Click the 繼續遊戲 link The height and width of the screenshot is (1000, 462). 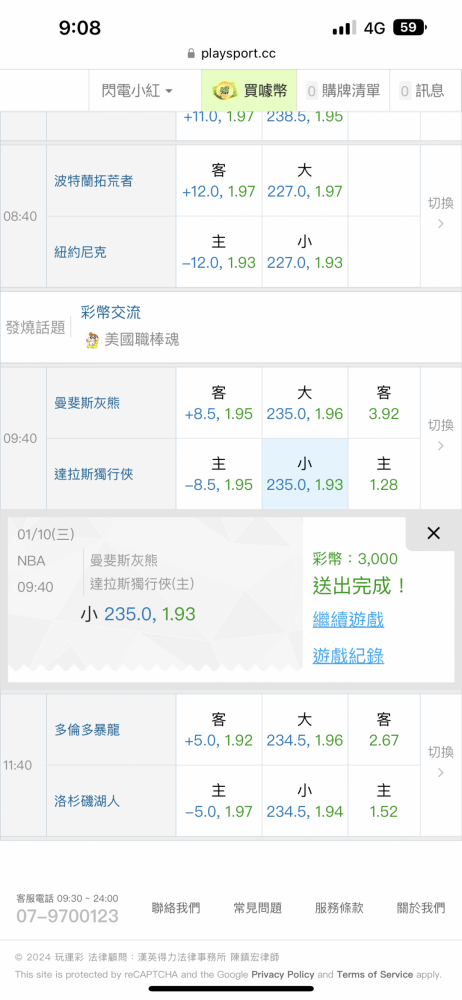348,619
